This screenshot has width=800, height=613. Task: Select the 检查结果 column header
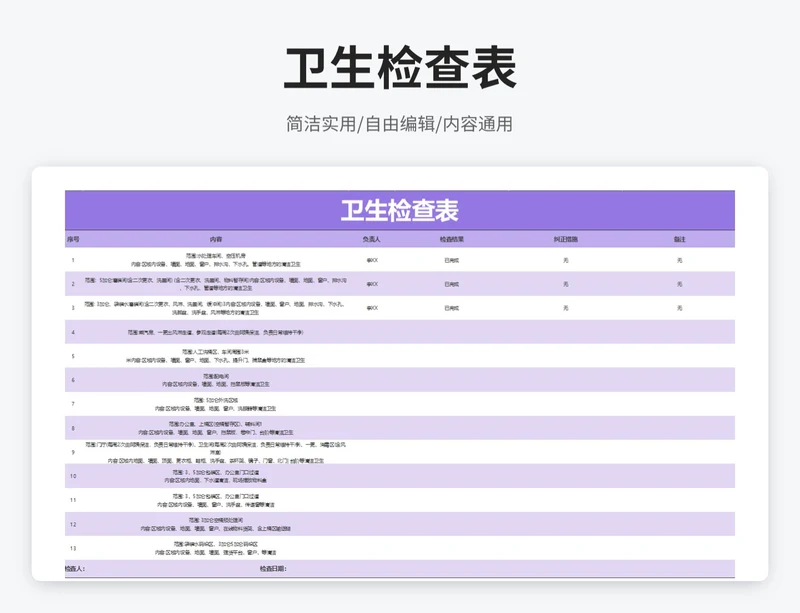pos(452,239)
